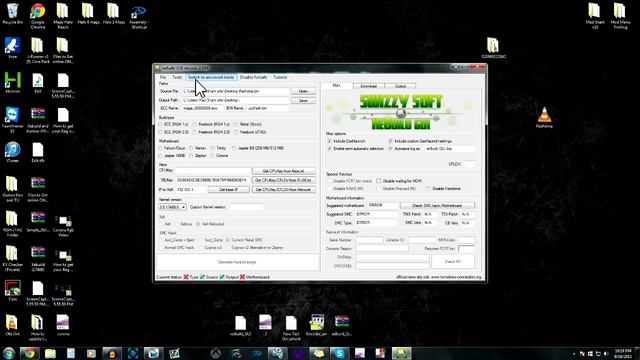
Task: Open the Tutorial menu
Action: pos(280,77)
